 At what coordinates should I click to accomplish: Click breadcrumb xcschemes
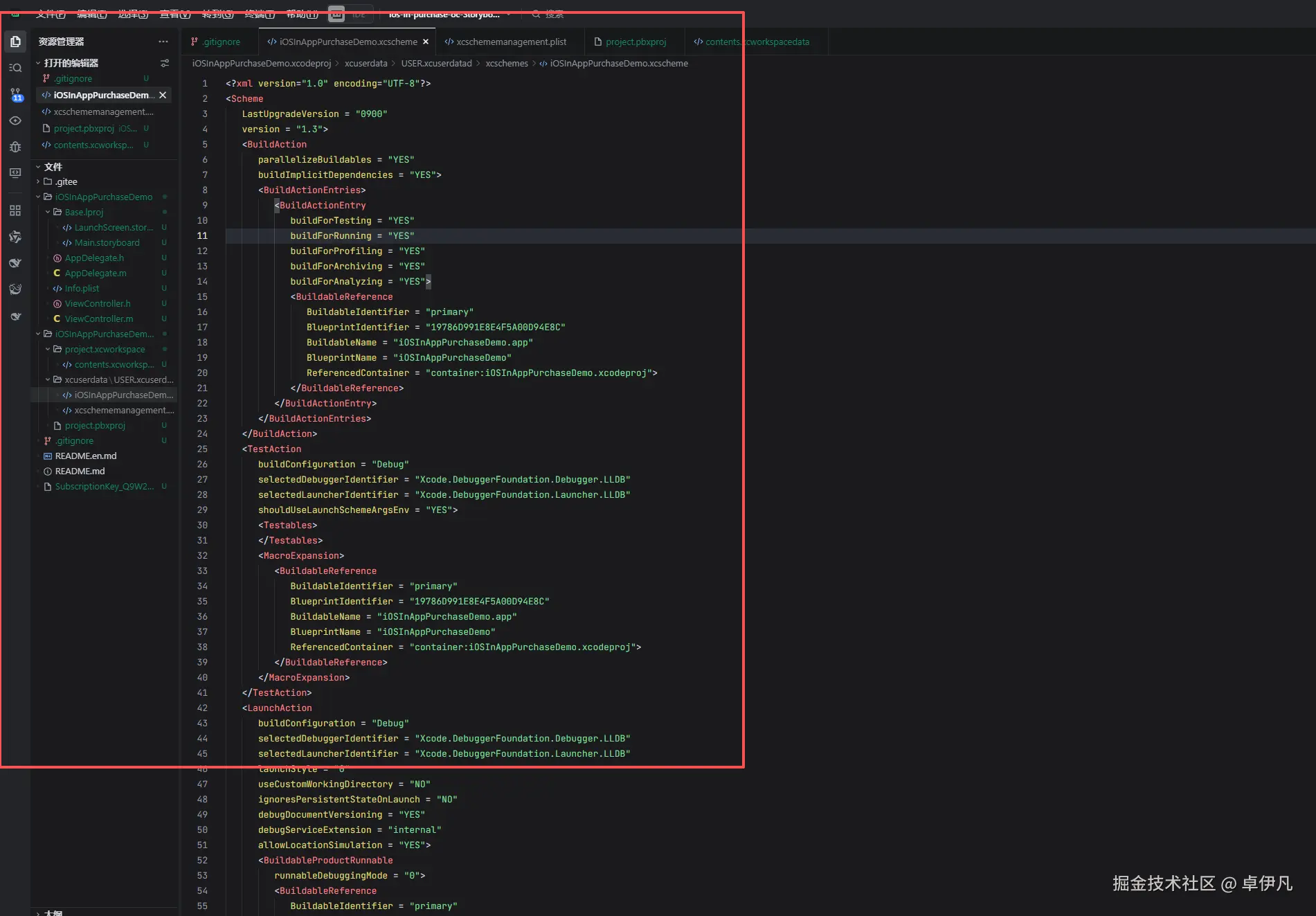pos(507,63)
